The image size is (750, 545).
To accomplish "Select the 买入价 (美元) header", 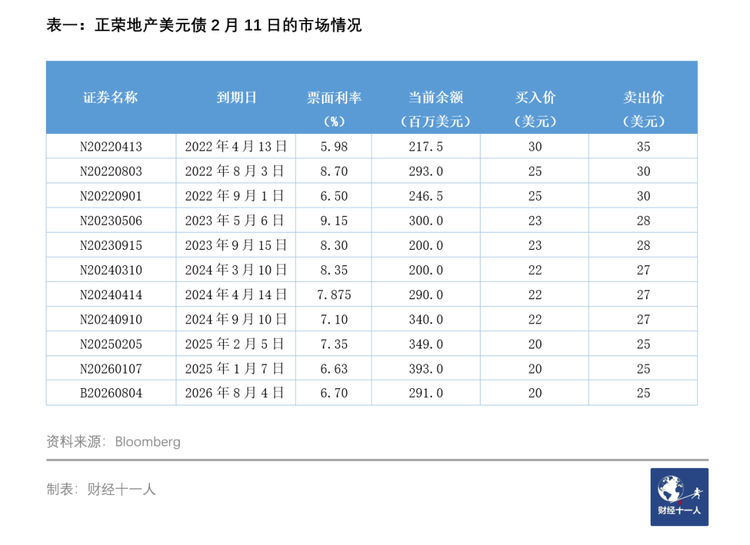I will click(535, 109).
